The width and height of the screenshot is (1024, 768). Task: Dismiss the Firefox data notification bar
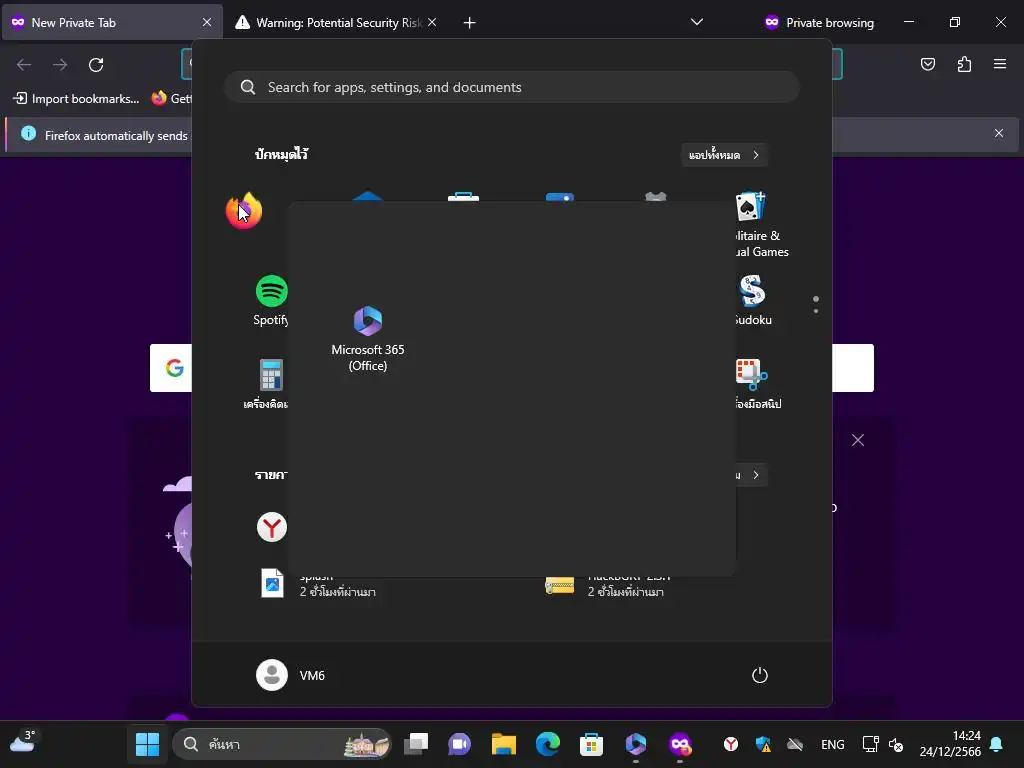pos(999,133)
